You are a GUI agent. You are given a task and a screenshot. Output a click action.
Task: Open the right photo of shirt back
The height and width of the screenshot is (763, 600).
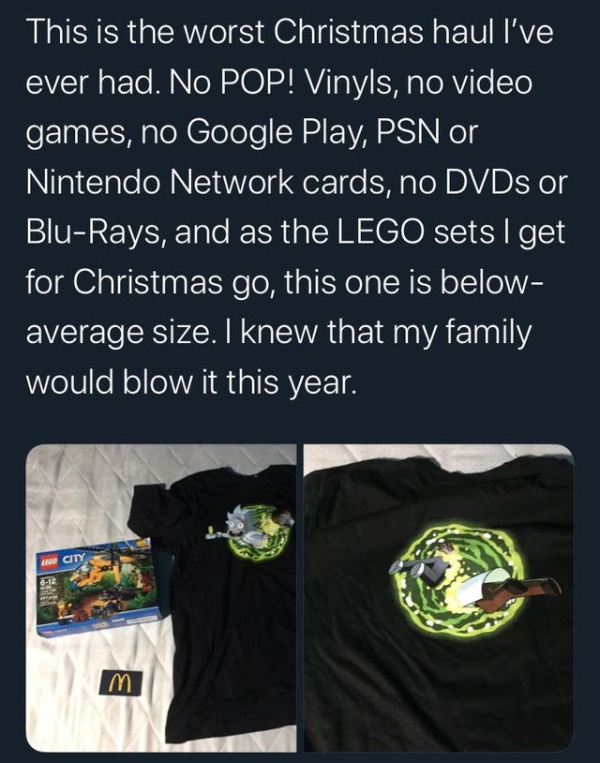point(439,598)
